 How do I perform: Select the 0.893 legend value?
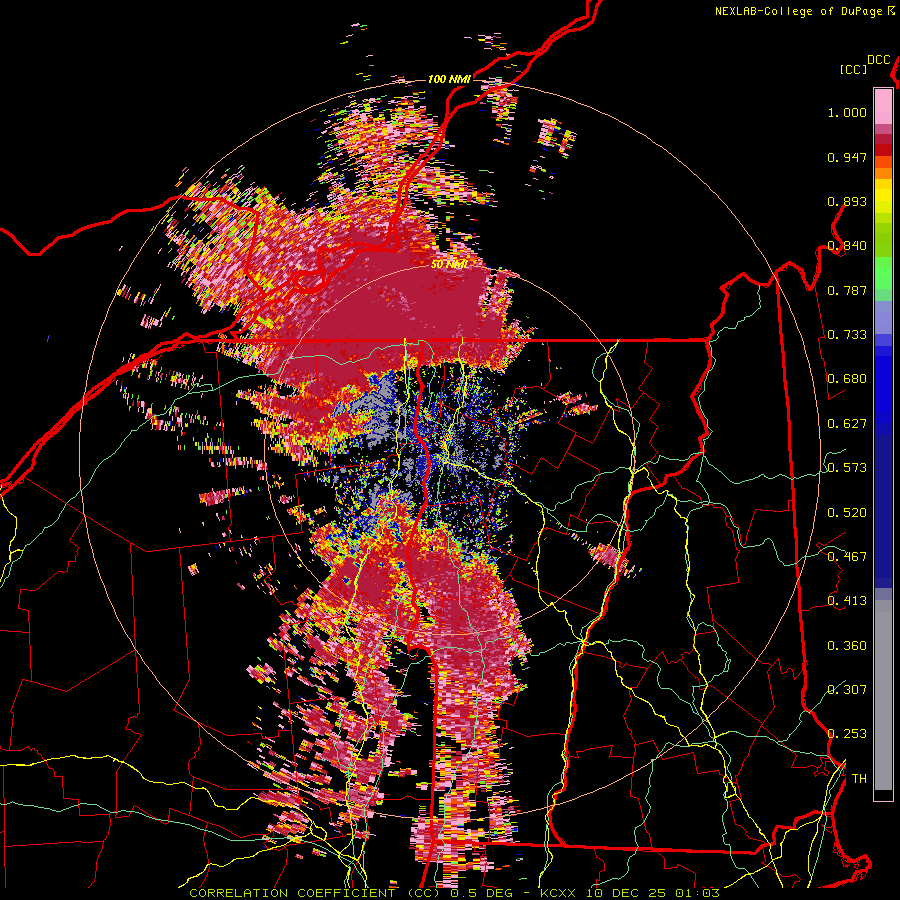pyautogui.click(x=847, y=201)
